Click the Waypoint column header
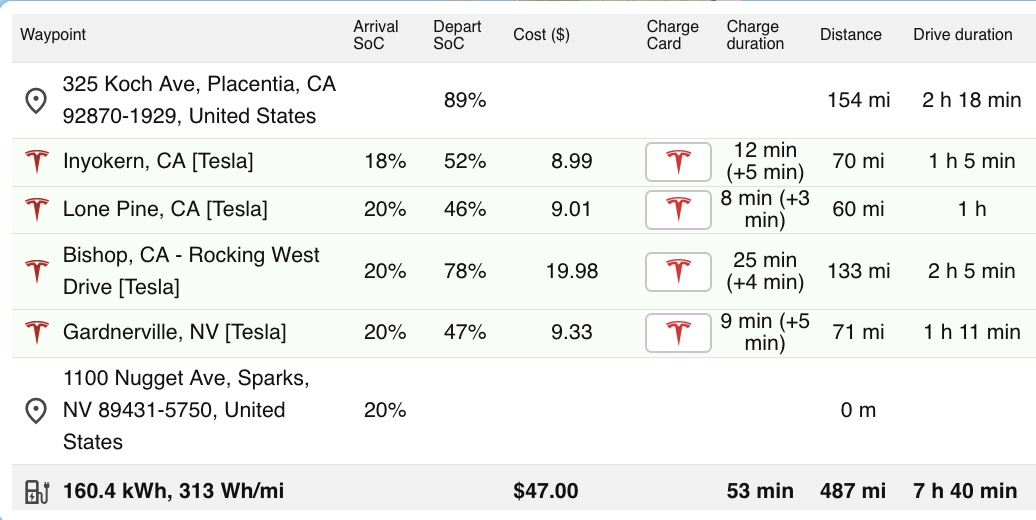The width and height of the screenshot is (1036, 520). point(53,35)
